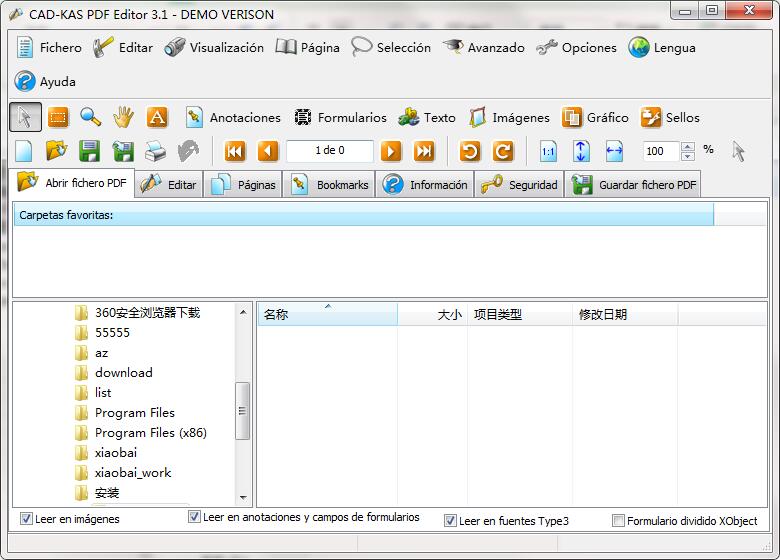Viewport: 780px width, 560px height.
Task: Uncheck Leer en imágenes checkbox
Action: pyautogui.click(x=27, y=519)
